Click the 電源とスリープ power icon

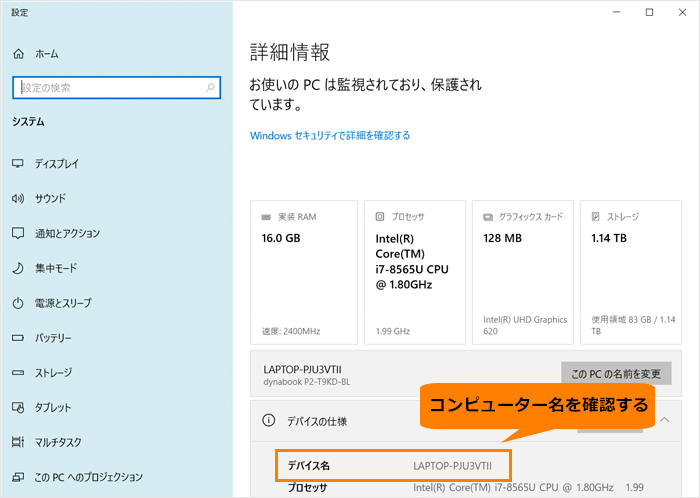click(x=18, y=303)
